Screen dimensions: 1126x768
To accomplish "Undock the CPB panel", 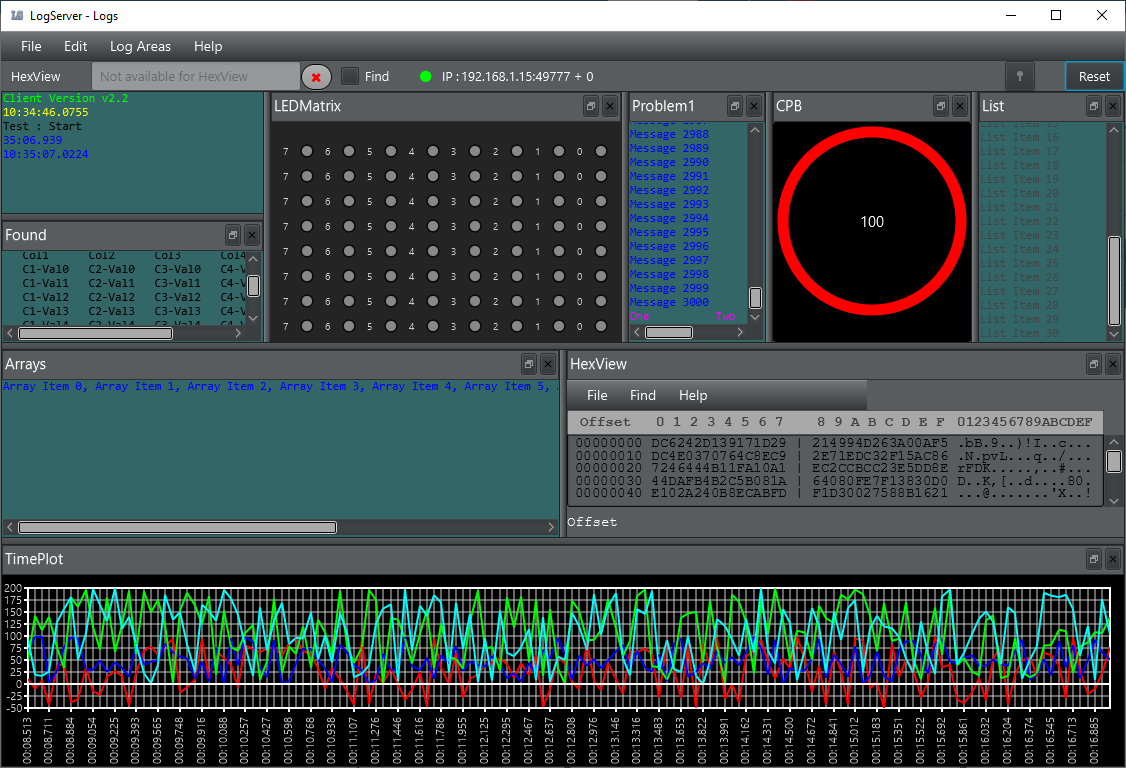I will click(x=940, y=106).
